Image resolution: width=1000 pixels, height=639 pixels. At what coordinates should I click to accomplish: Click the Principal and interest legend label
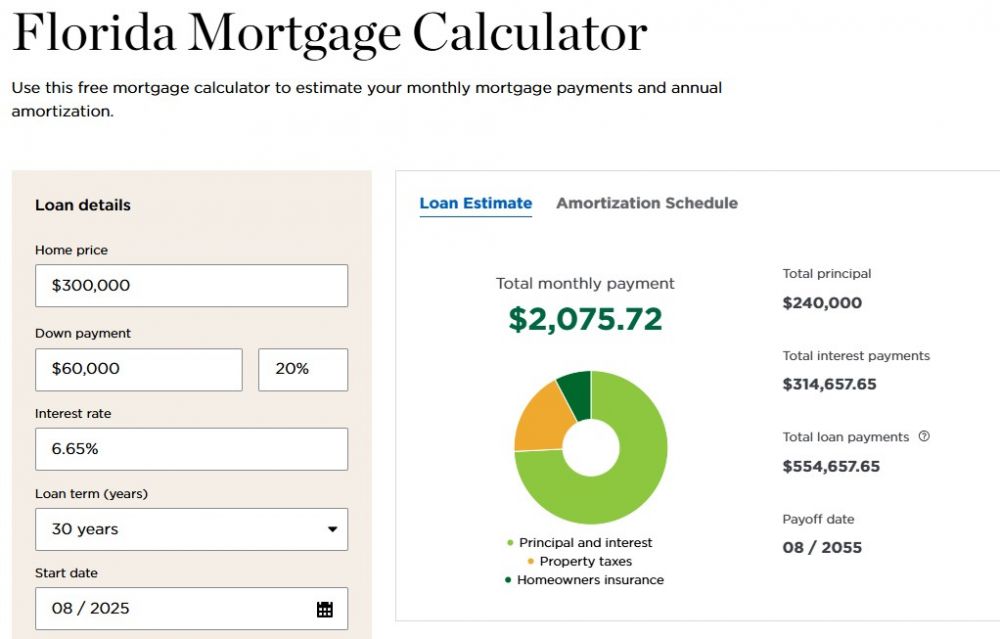coord(585,543)
